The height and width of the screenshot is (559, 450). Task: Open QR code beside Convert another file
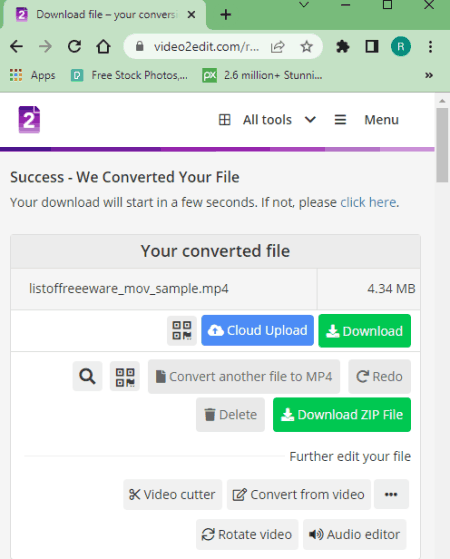click(125, 376)
